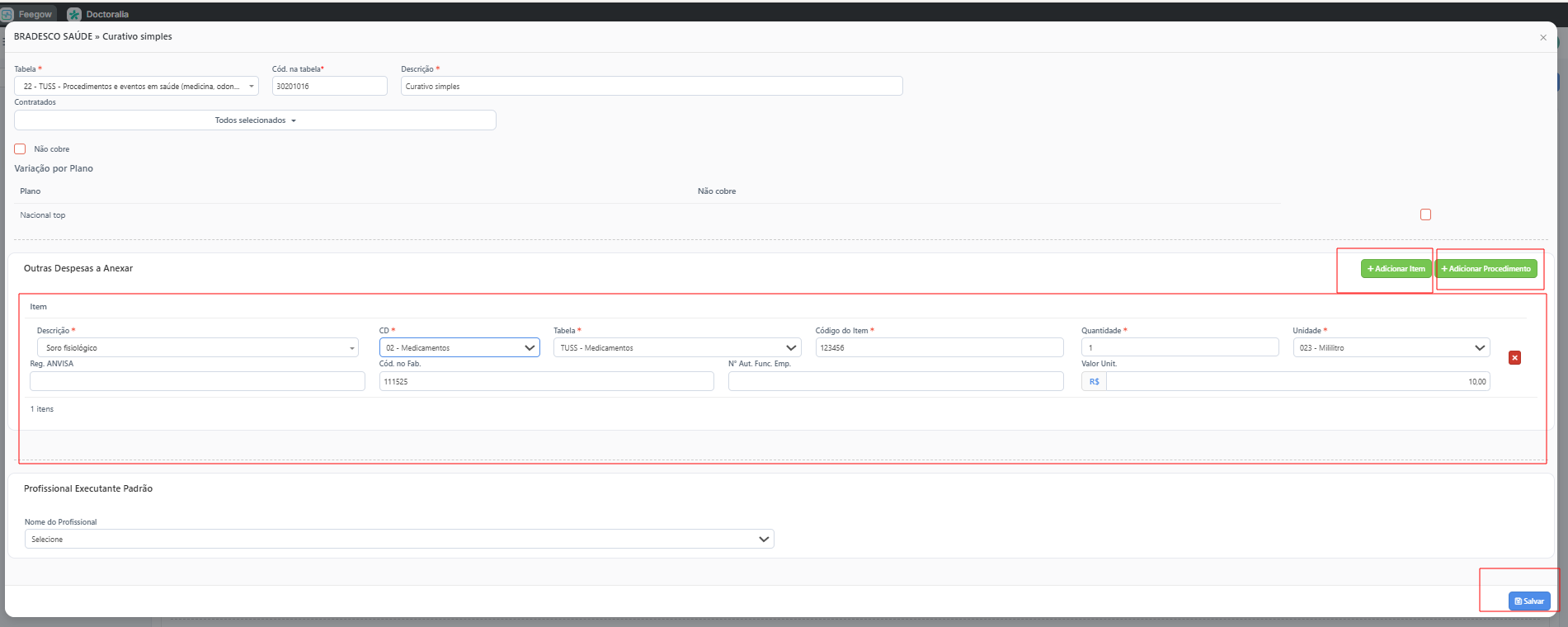1568x627 pixels.
Task: Click the Adicionar Procedimento button
Action: coord(1486,269)
